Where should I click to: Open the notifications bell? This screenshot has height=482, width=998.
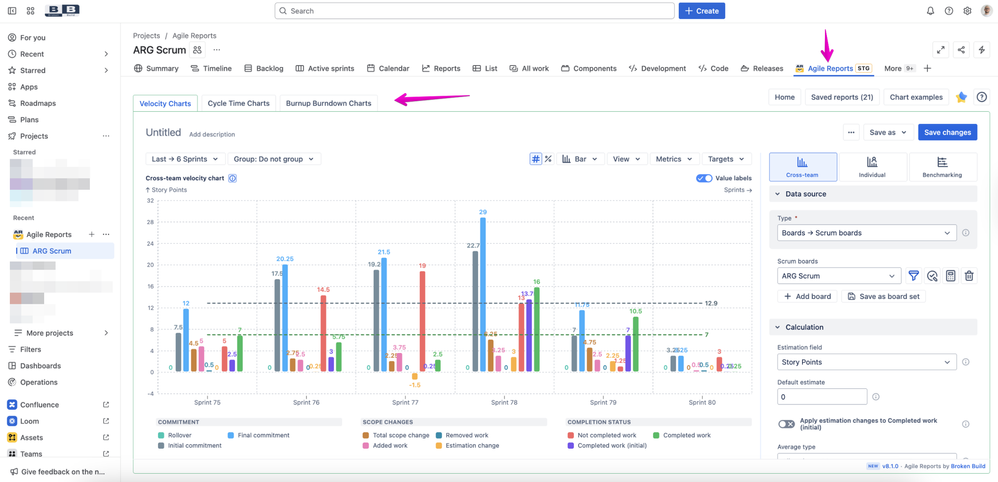point(930,11)
